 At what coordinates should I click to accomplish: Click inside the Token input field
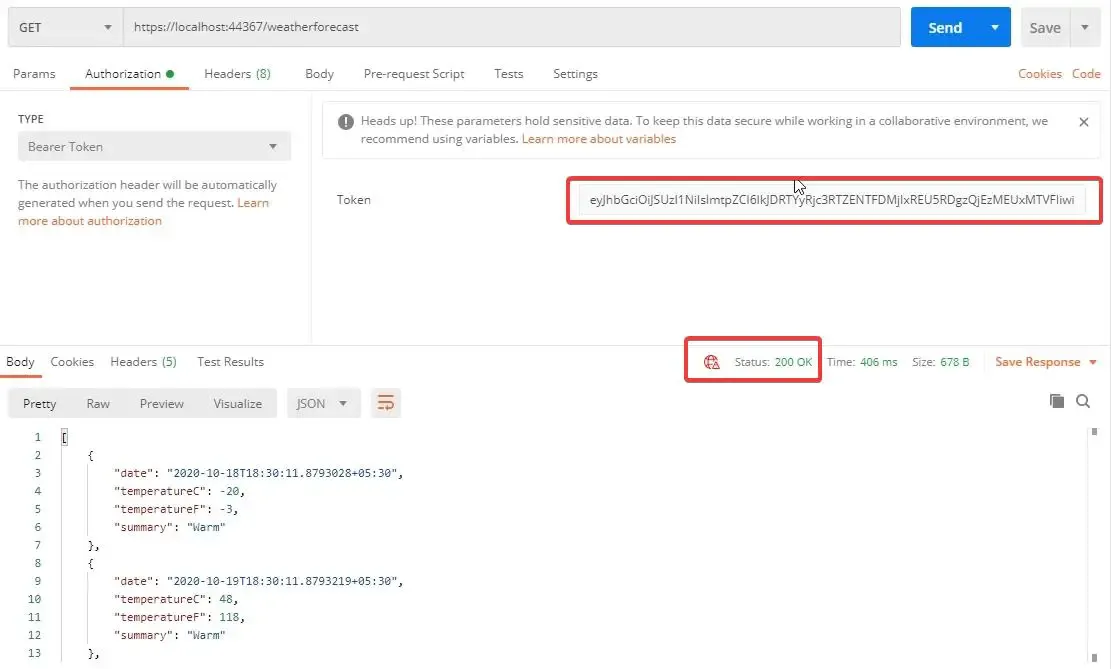(833, 199)
